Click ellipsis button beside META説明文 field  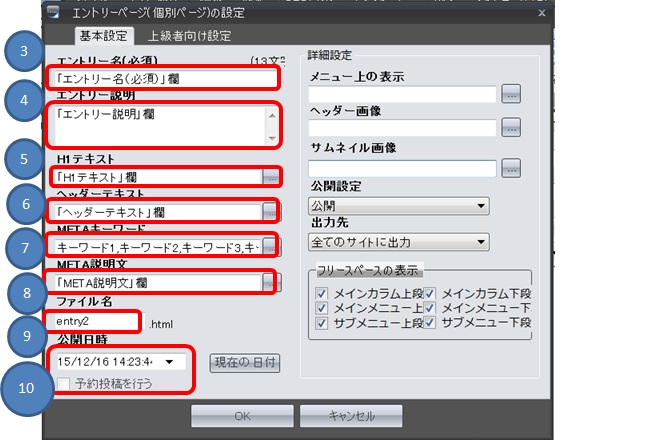tap(270, 282)
